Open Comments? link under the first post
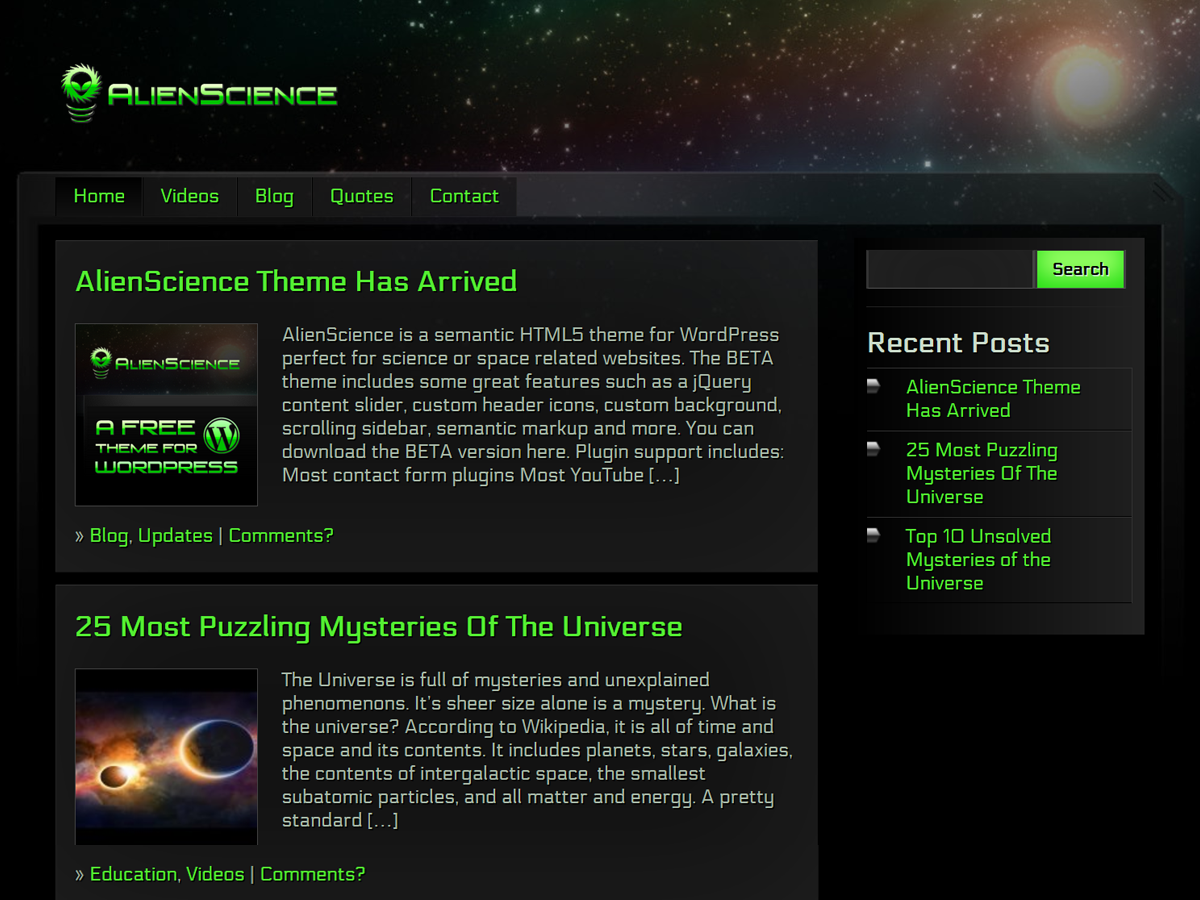Image resolution: width=1200 pixels, height=900 pixels. 281,536
